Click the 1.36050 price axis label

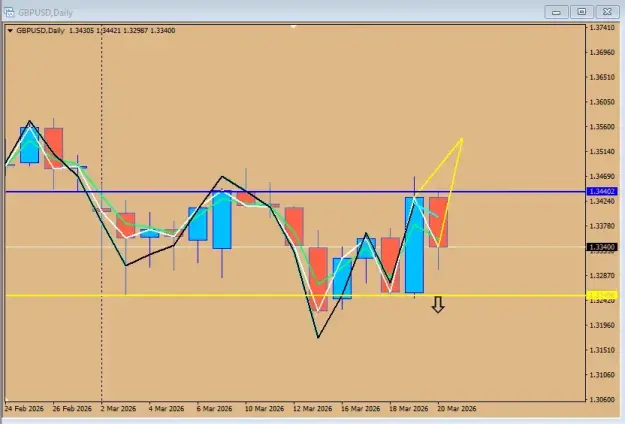click(602, 102)
